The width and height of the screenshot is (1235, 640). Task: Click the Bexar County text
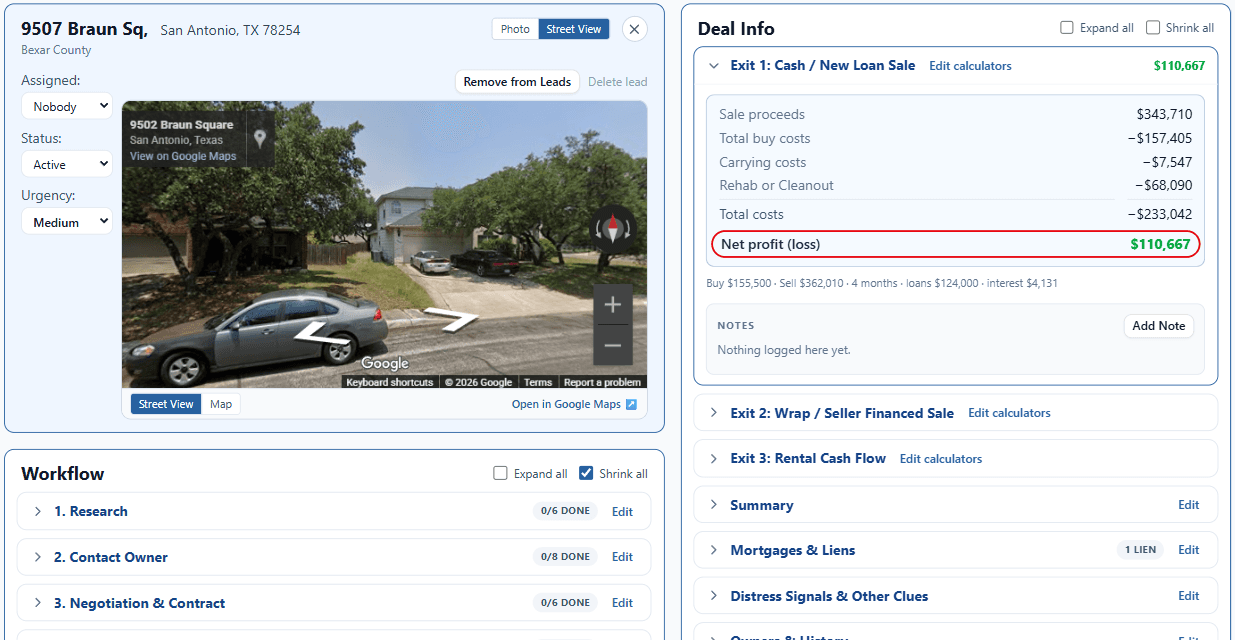click(x=56, y=50)
